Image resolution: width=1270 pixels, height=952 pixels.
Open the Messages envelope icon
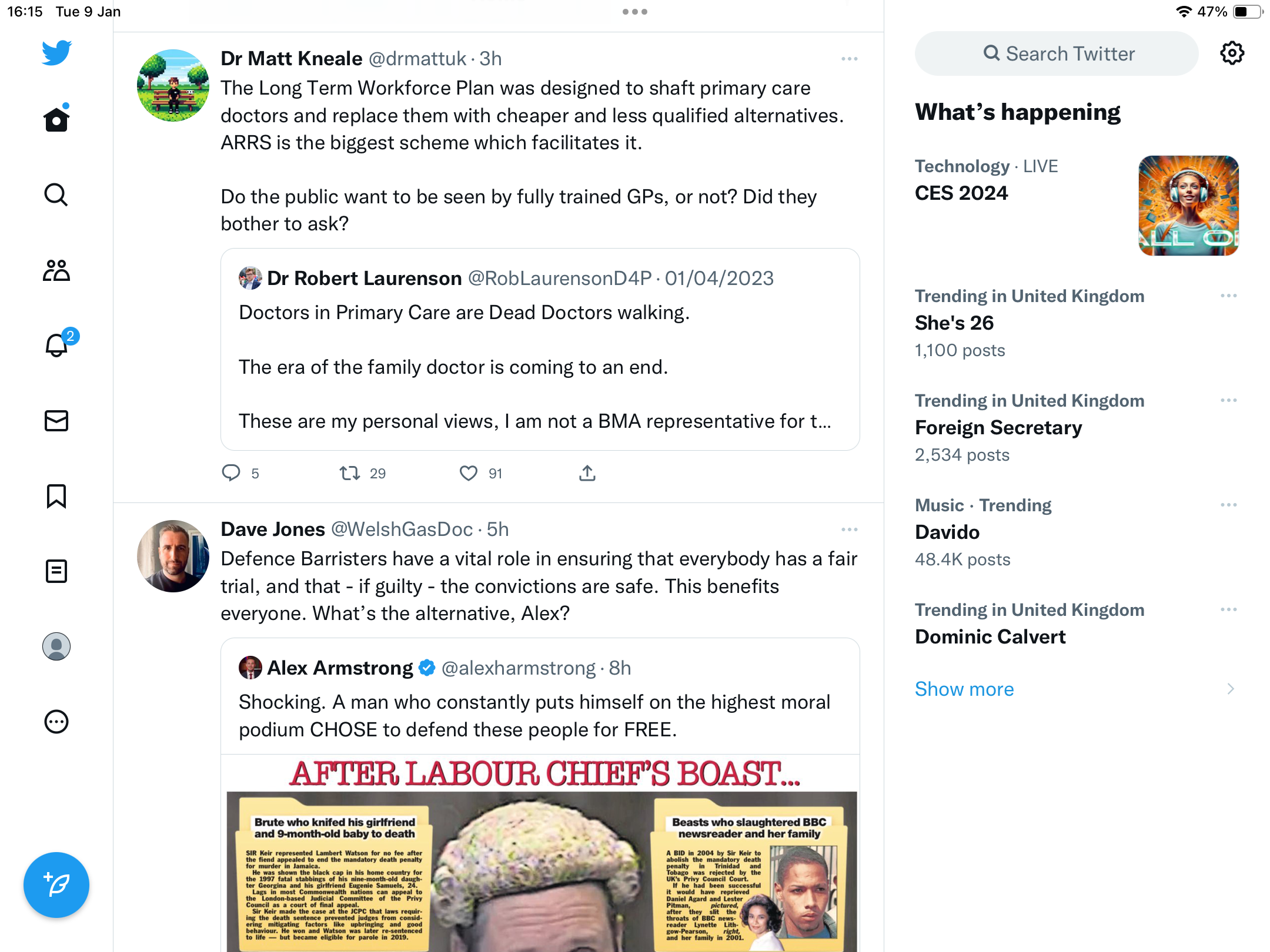(x=56, y=421)
